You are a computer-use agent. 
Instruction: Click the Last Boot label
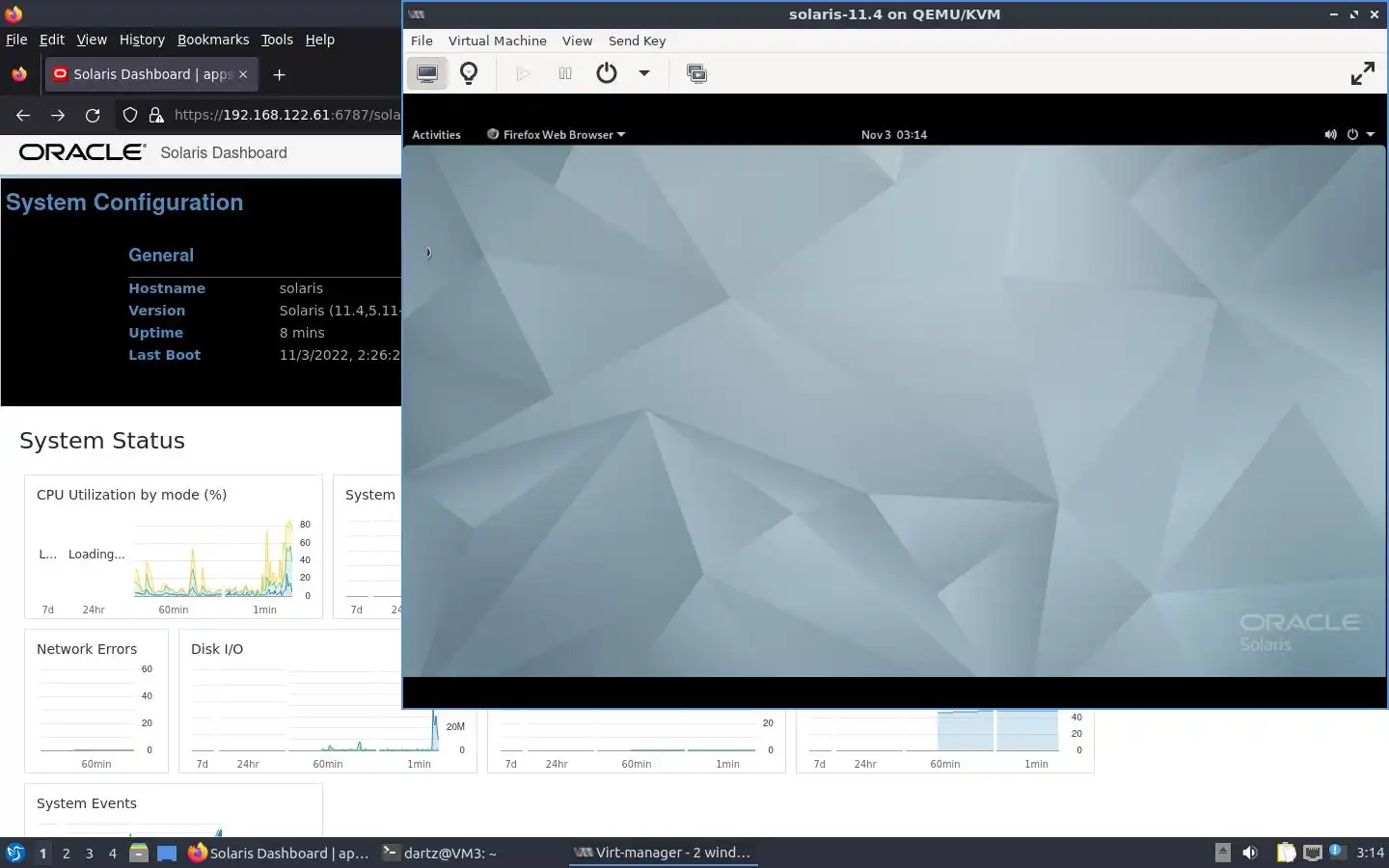[165, 355]
